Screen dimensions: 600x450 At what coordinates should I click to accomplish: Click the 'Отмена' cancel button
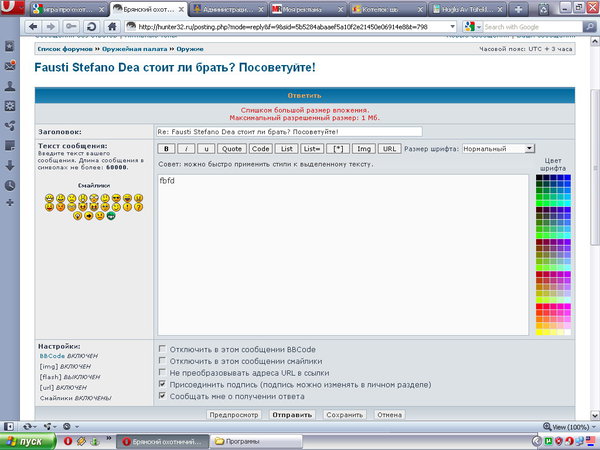click(x=389, y=414)
